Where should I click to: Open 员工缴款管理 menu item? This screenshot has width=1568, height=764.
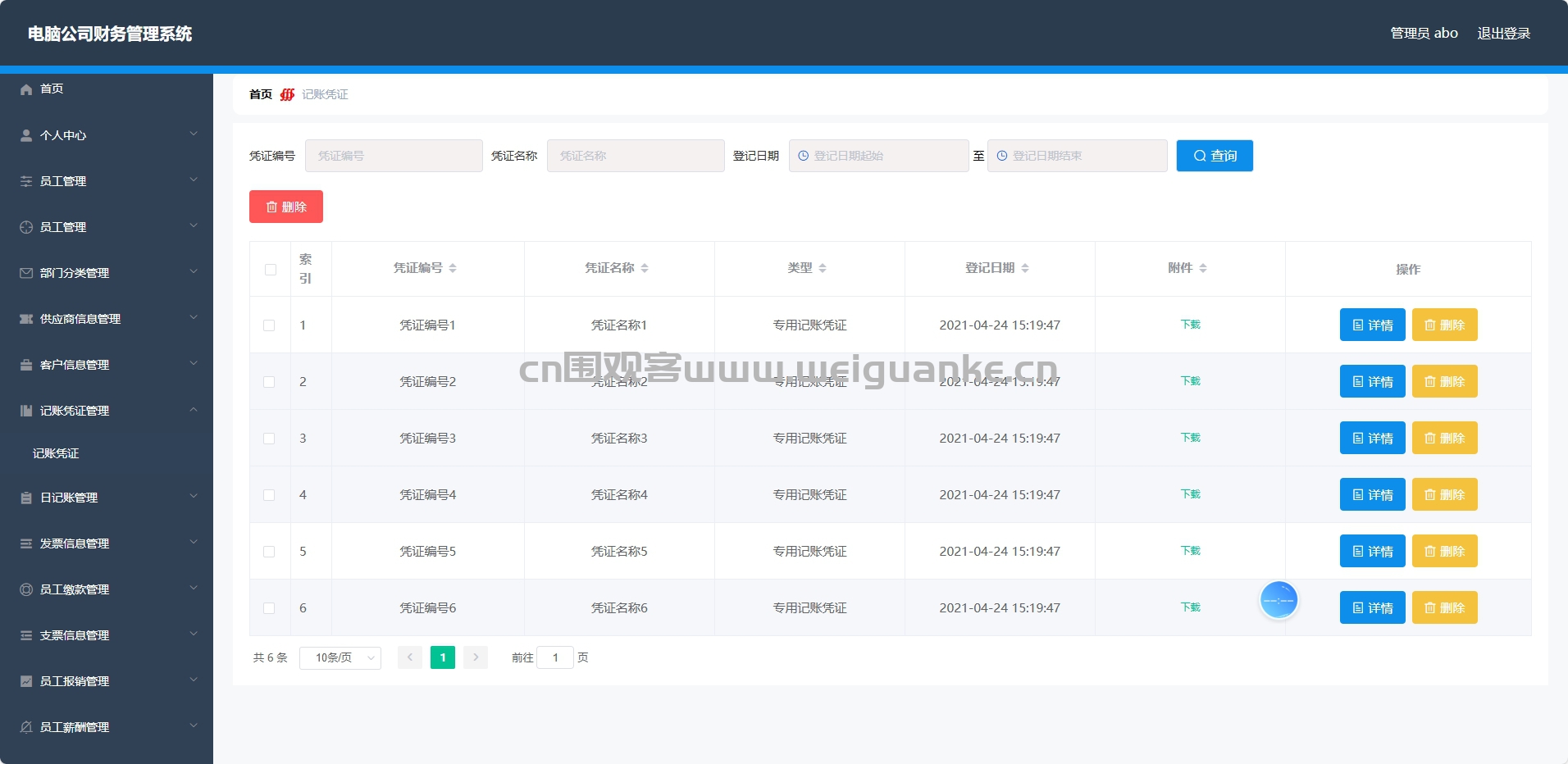click(x=107, y=589)
